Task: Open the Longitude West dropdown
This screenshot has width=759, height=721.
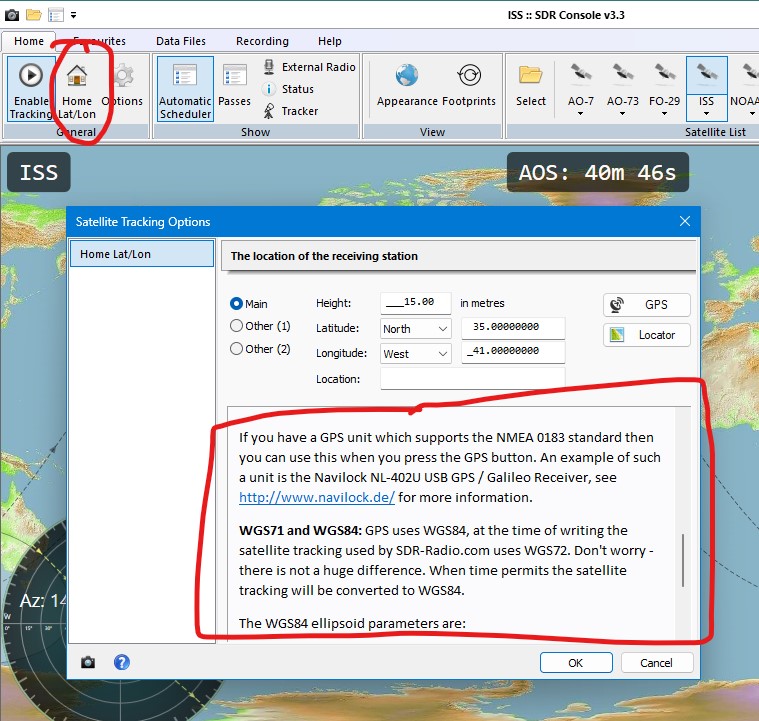Action: click(416, 353)
